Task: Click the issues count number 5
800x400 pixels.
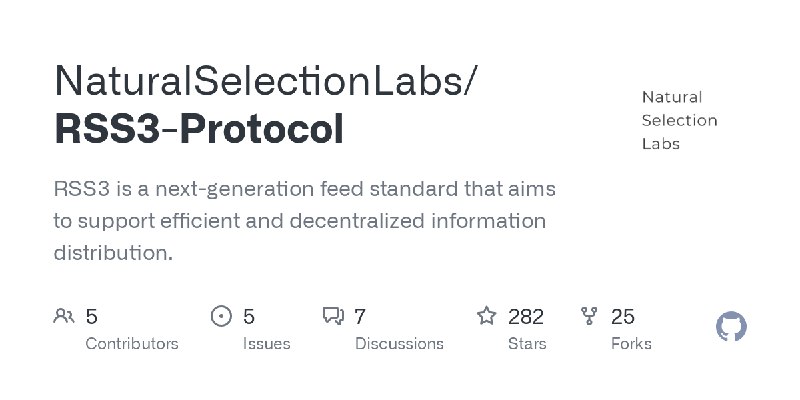Action: tap(249, 317)
